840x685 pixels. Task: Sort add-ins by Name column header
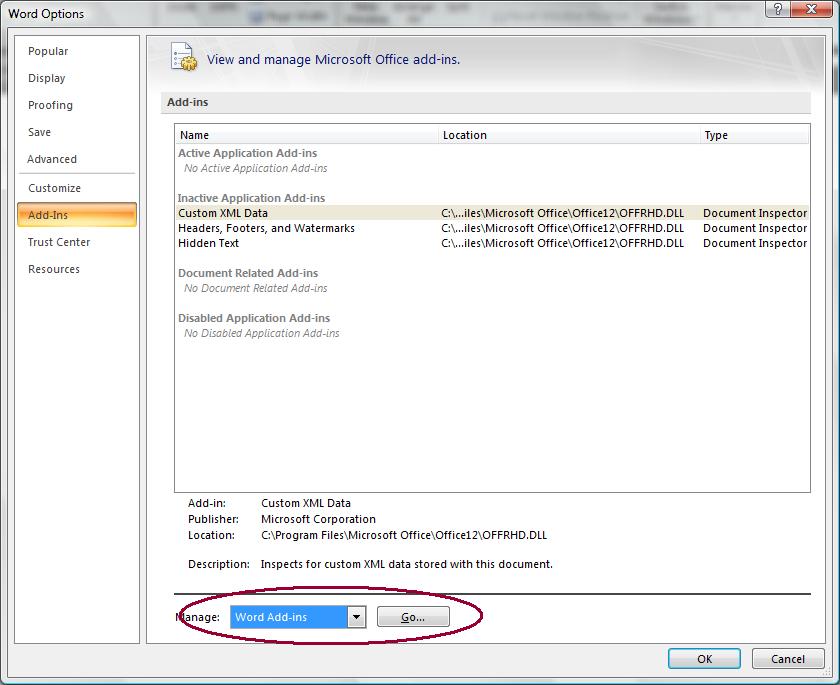[306, 135]
